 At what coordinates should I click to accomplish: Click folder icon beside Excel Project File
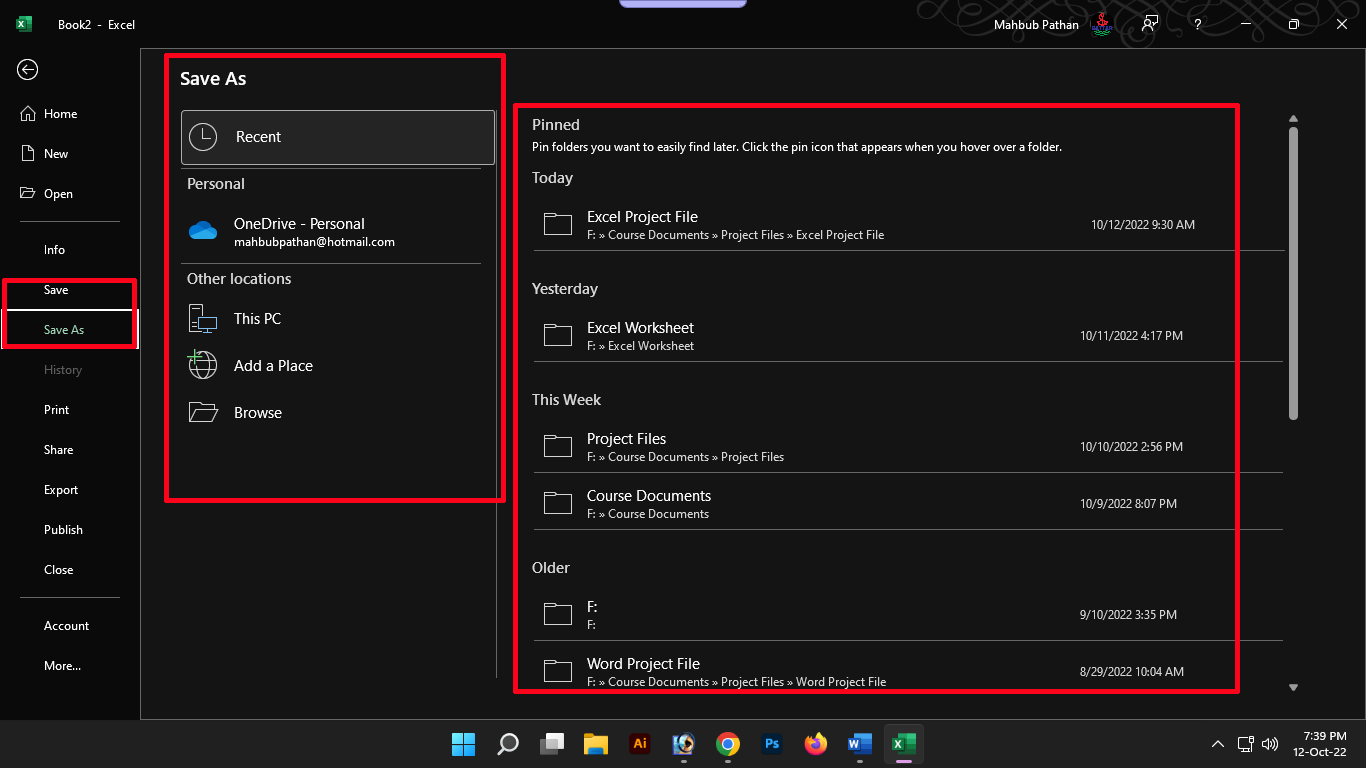(558, 224)
